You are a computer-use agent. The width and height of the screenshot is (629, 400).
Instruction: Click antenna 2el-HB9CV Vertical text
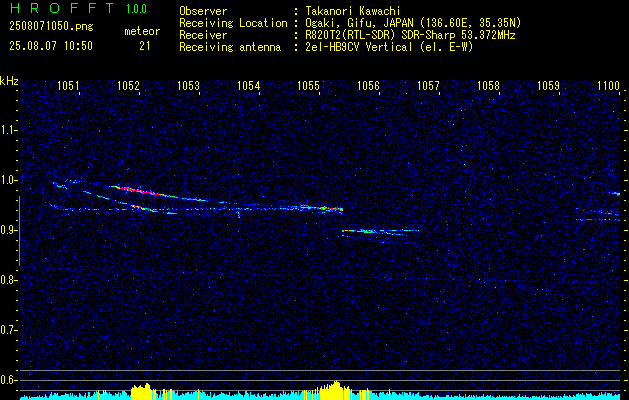tap(389, 47)
